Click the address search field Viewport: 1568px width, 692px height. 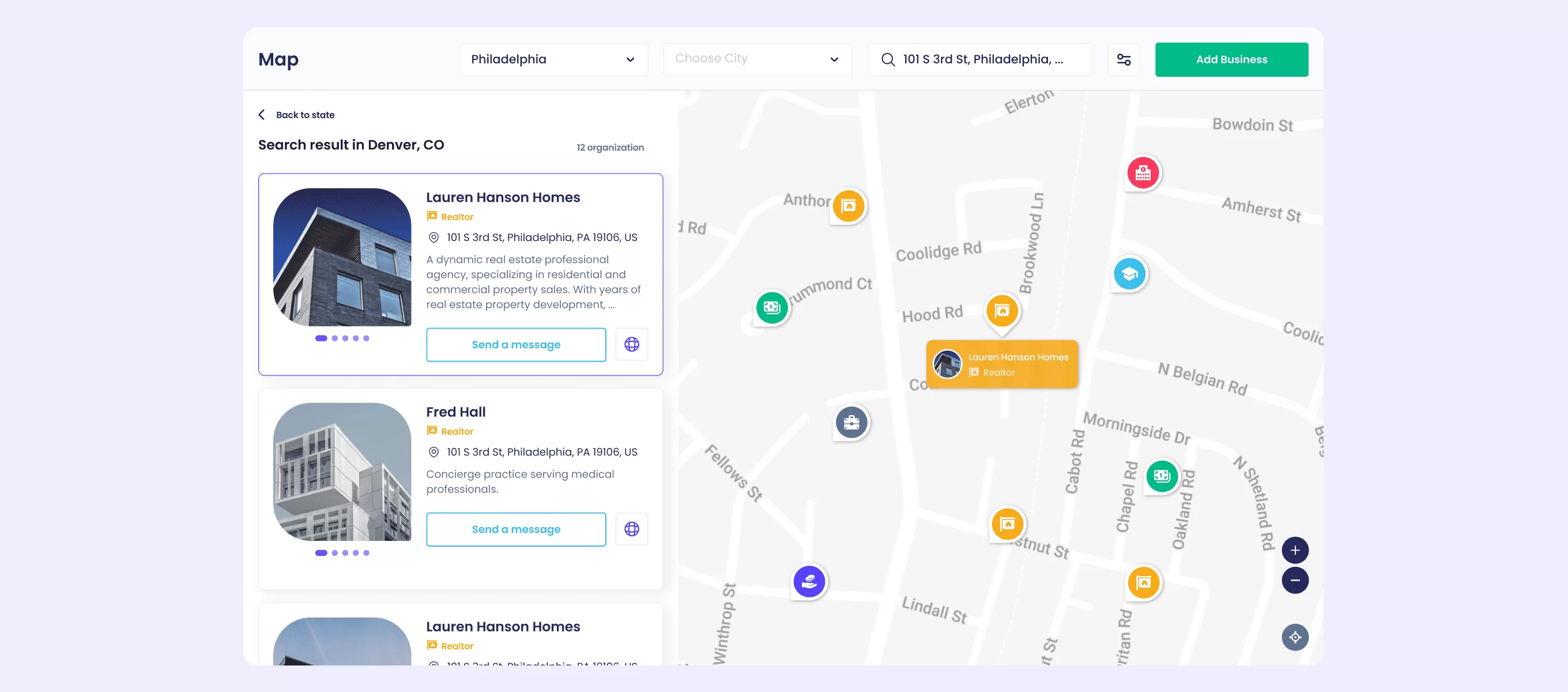point(979,60)
